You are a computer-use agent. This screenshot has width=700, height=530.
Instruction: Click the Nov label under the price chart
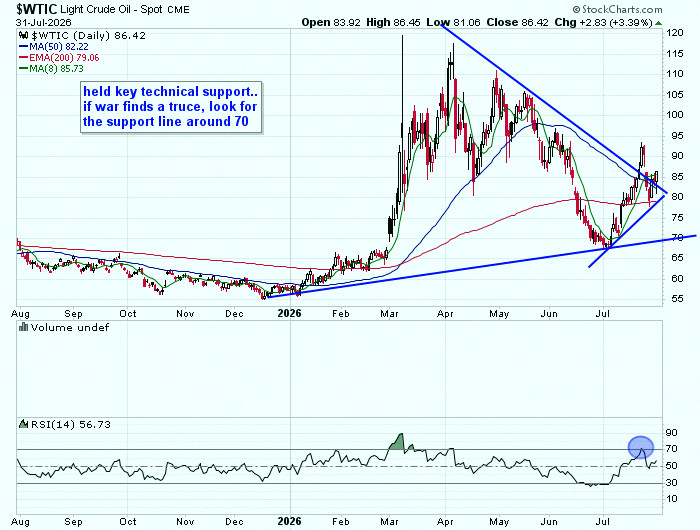(x=185, y=314)
